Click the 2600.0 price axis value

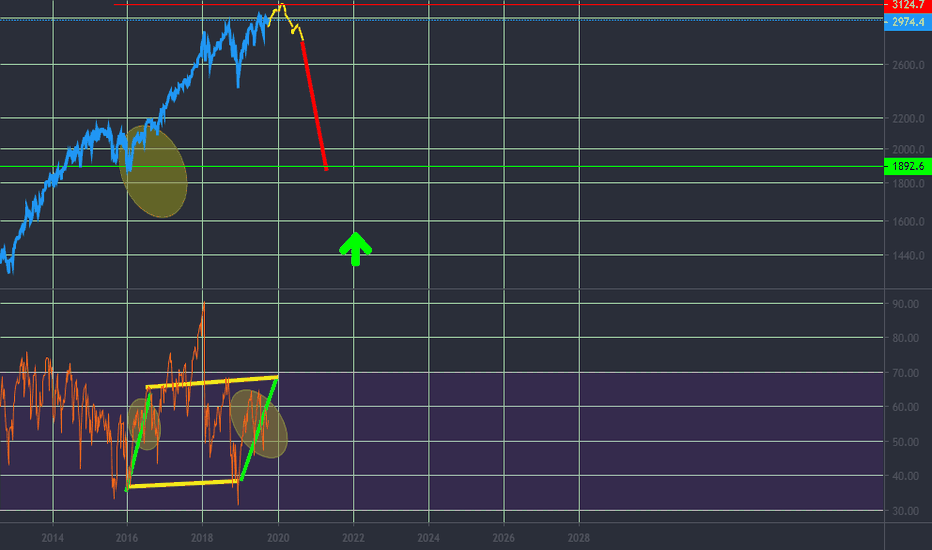click(908, 65)
